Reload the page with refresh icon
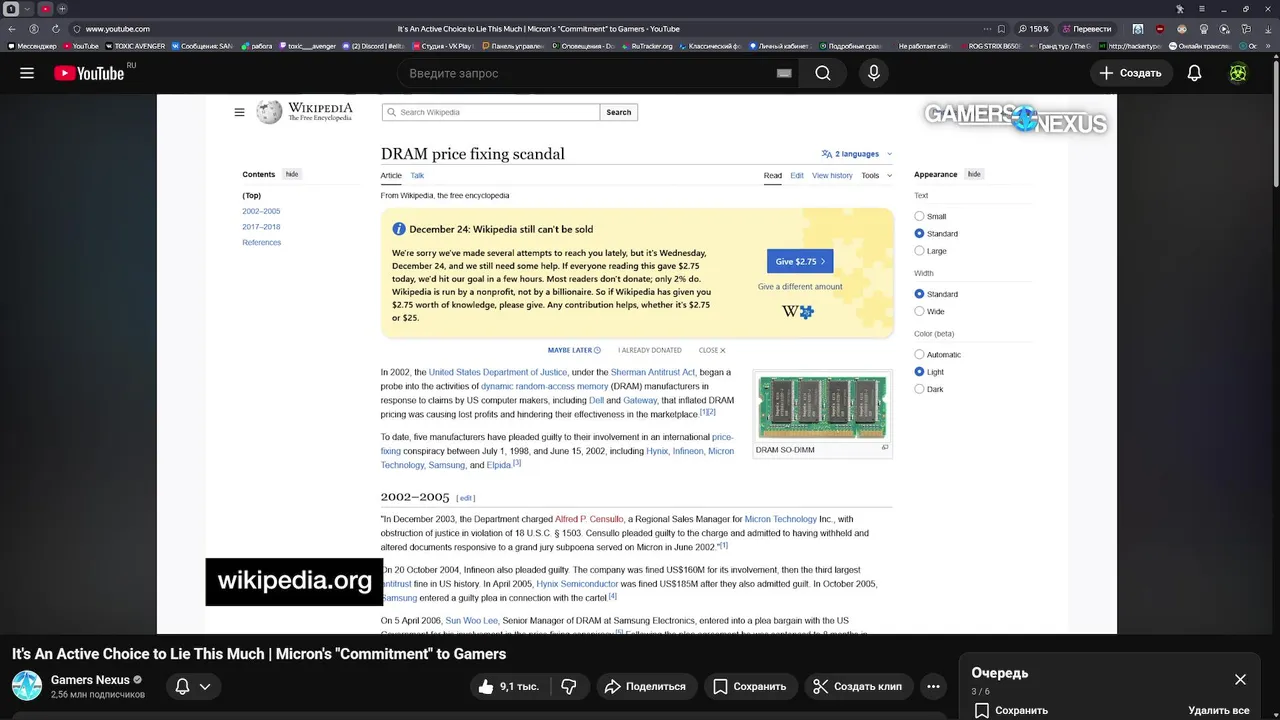Viewport: 1280px width, 720px height. pos(56,29)
